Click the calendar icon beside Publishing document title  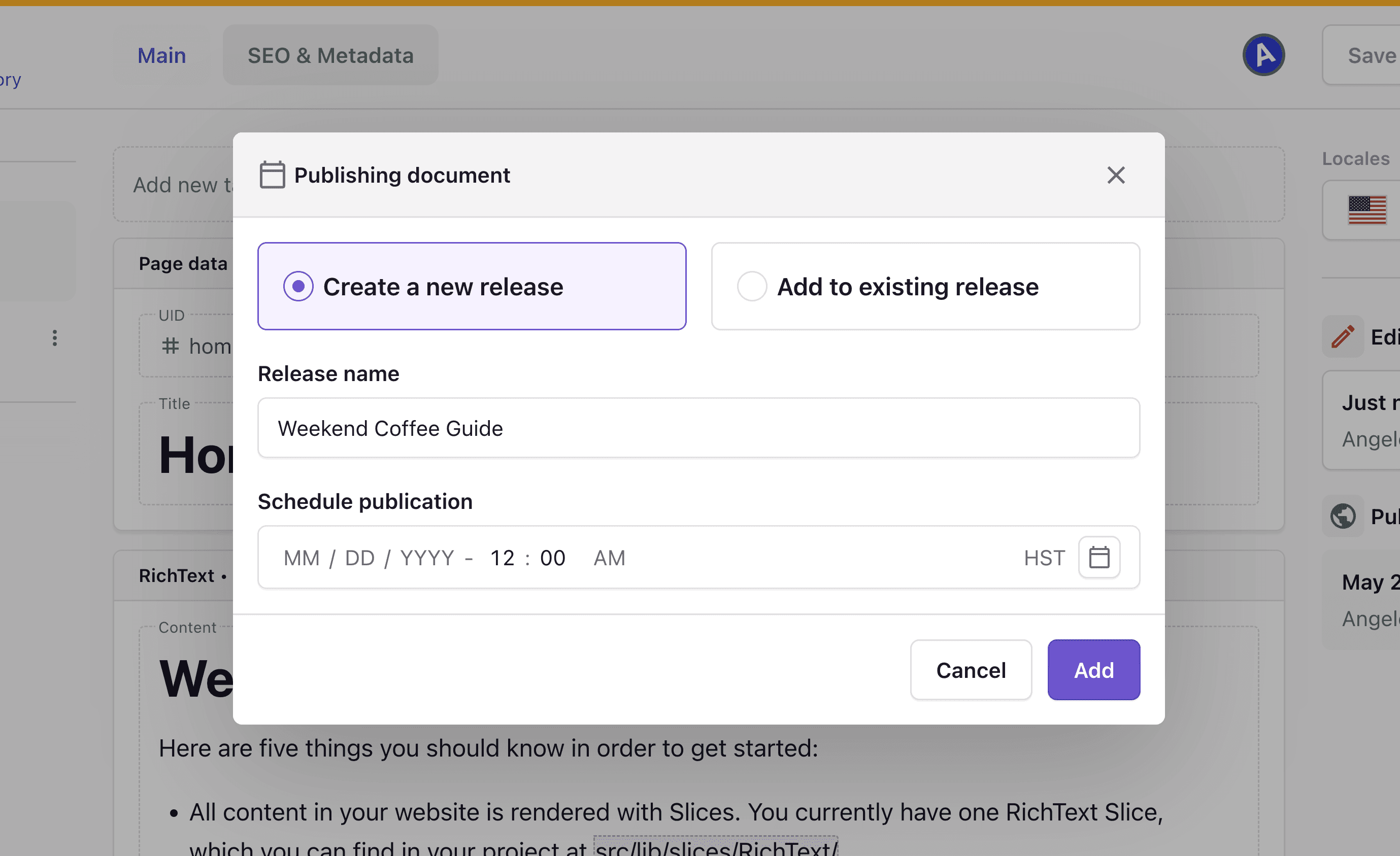272,175
